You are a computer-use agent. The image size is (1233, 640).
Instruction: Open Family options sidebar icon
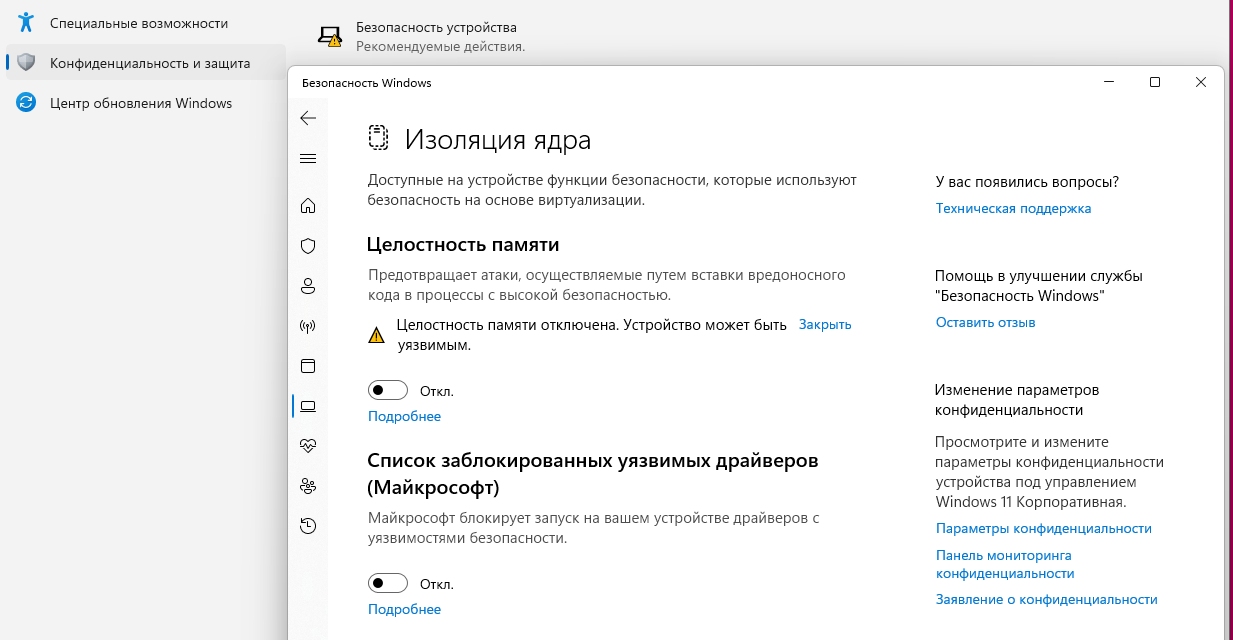[x=308, y=486]
